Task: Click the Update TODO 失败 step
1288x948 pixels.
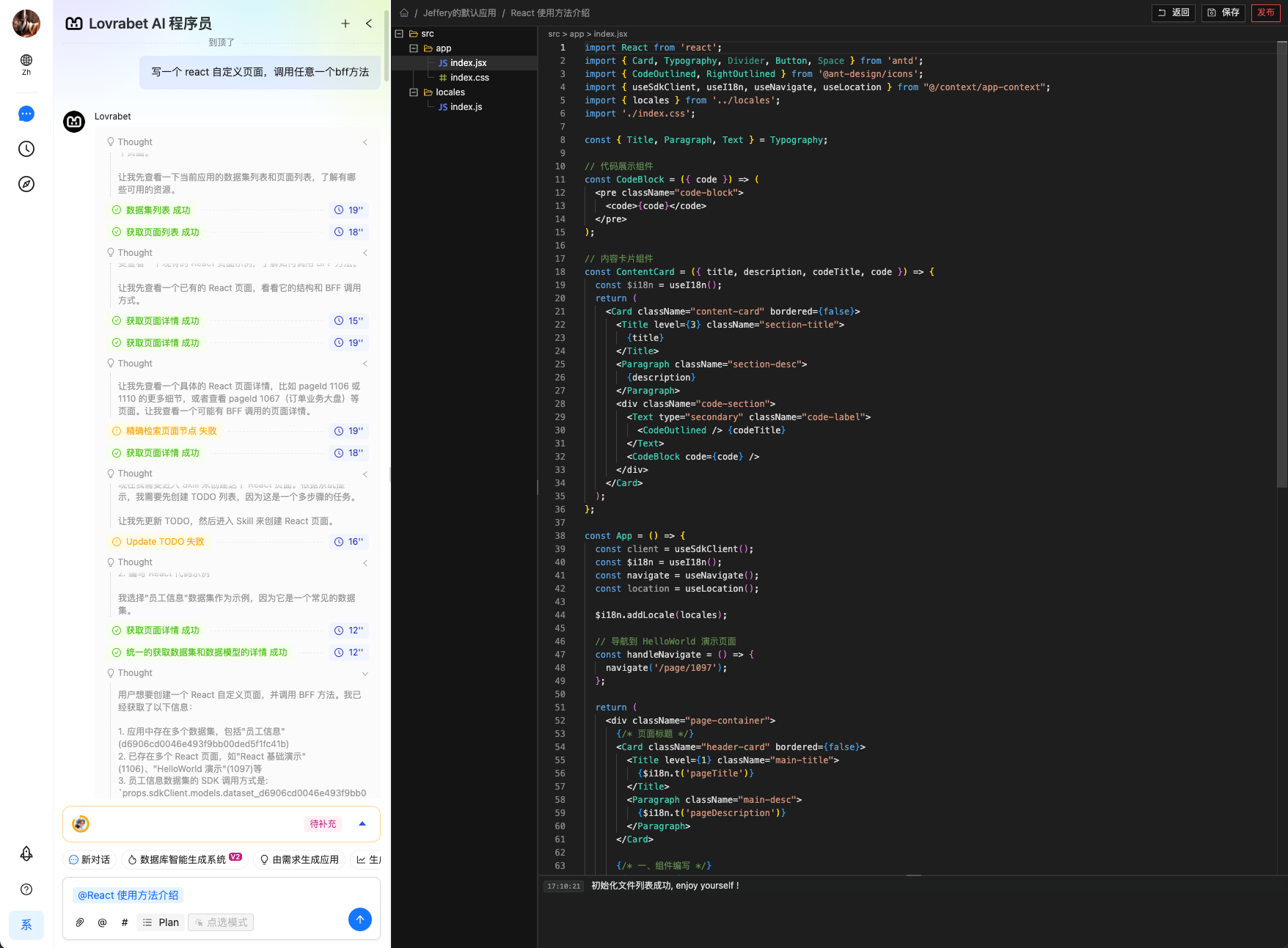Action: (158, 542)
